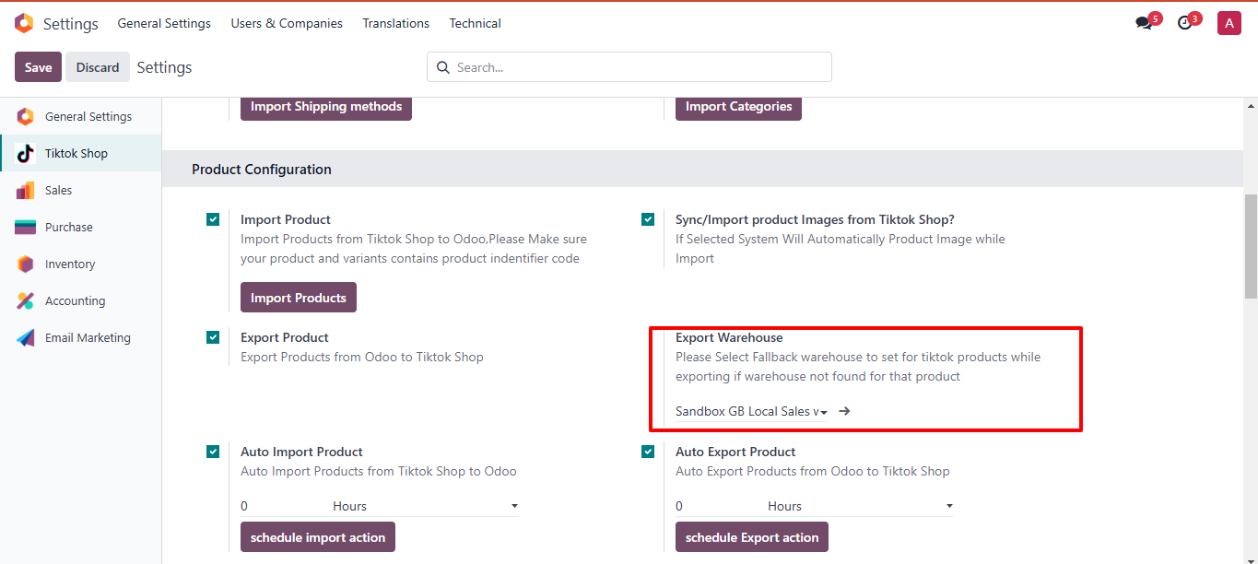
Task: Click the Import Products button
Action: pyautogui.click(x=298, y=298)
